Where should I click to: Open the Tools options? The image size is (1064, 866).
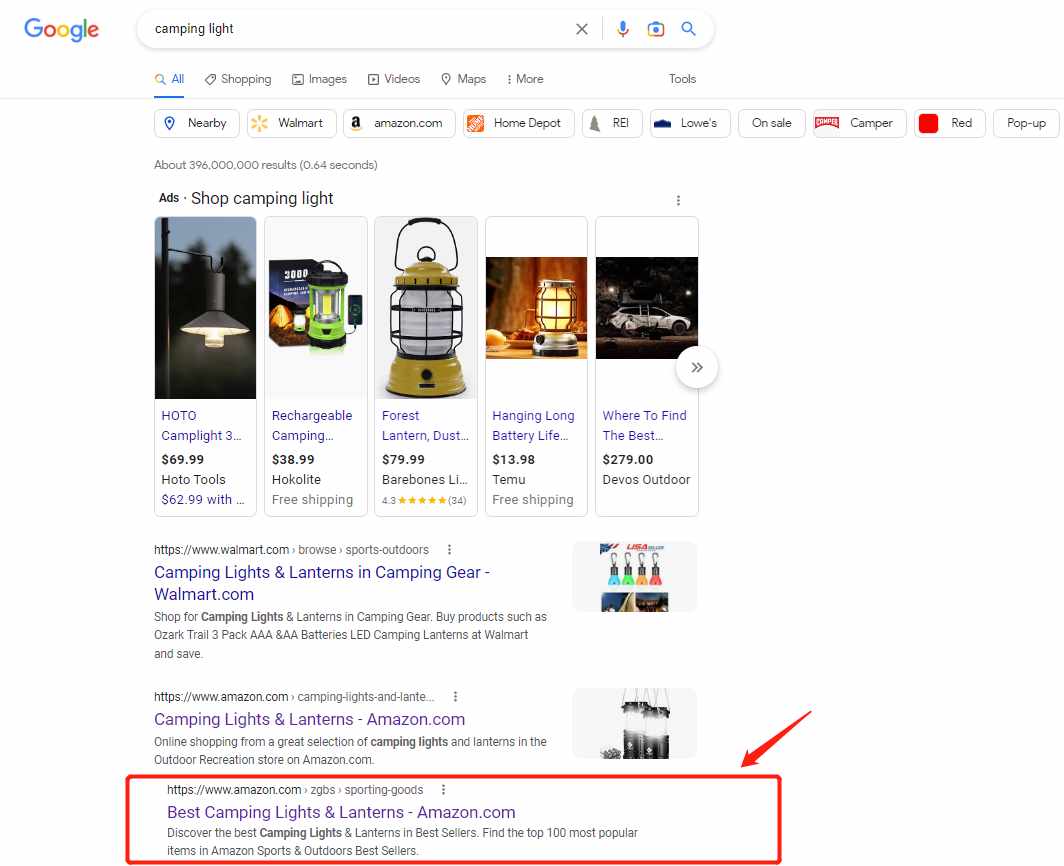[x=682, y=79]
